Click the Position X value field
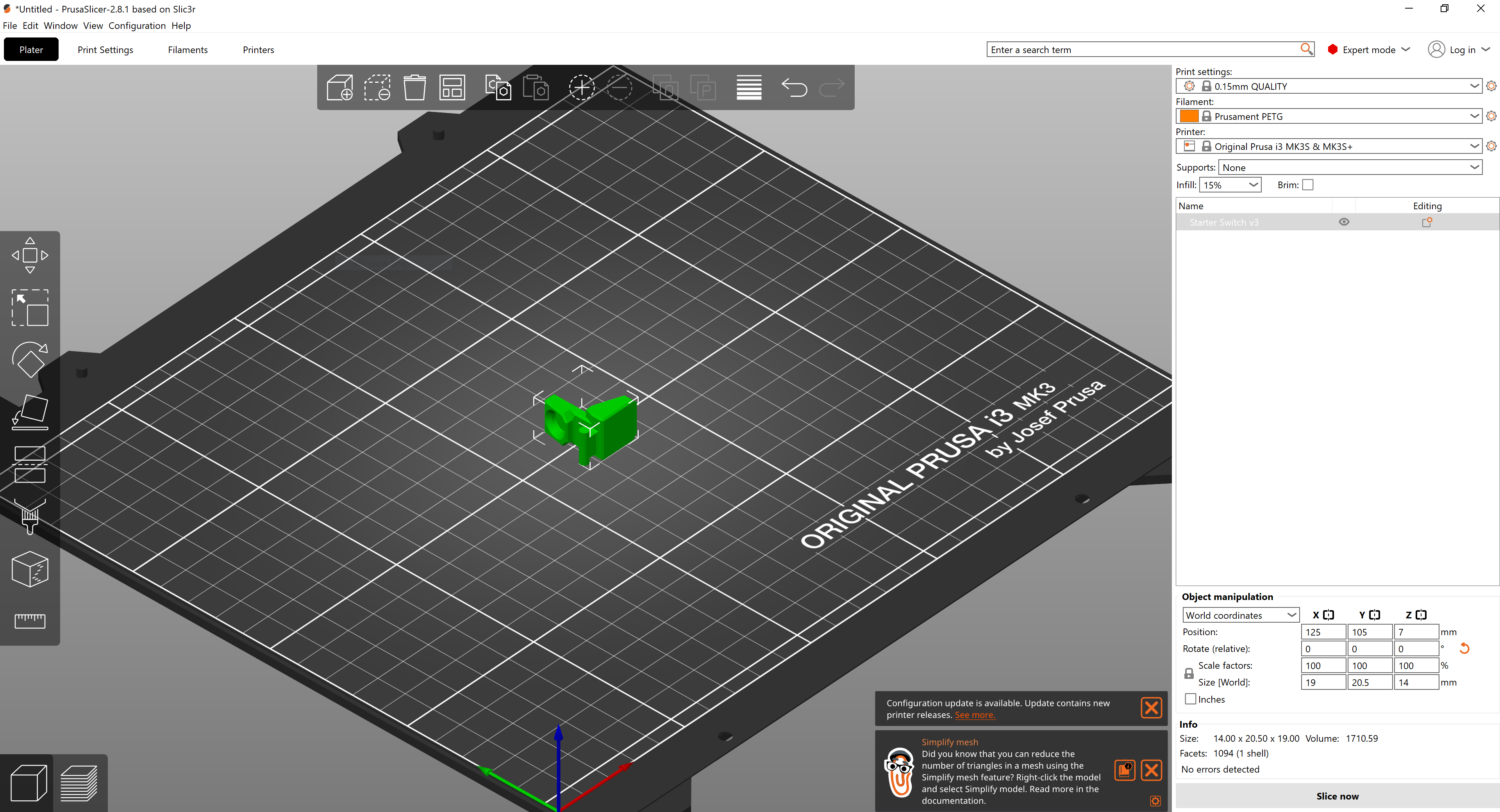 [x=1323, y=632]
